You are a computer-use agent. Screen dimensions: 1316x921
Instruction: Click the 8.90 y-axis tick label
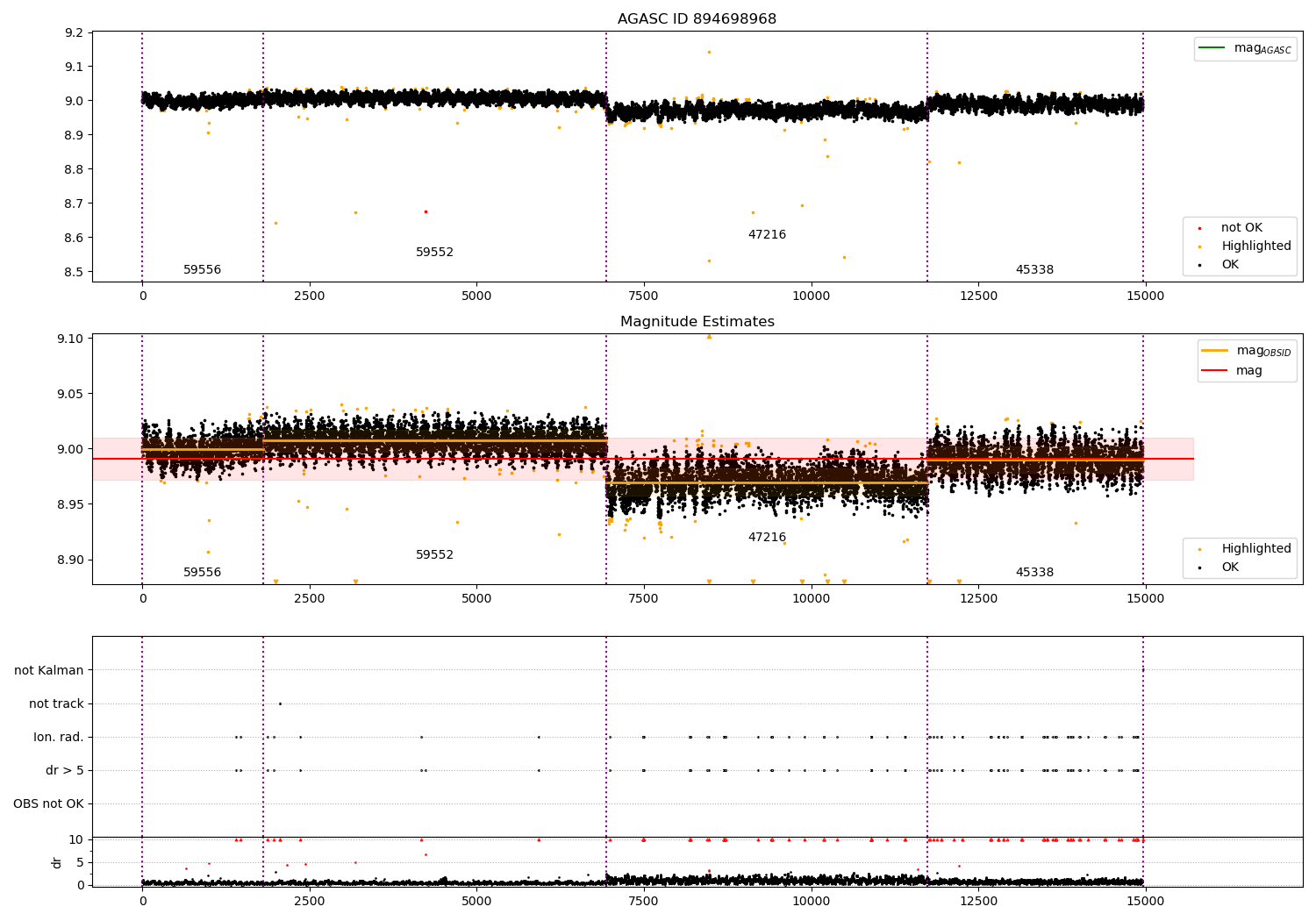tap(71, 560)
